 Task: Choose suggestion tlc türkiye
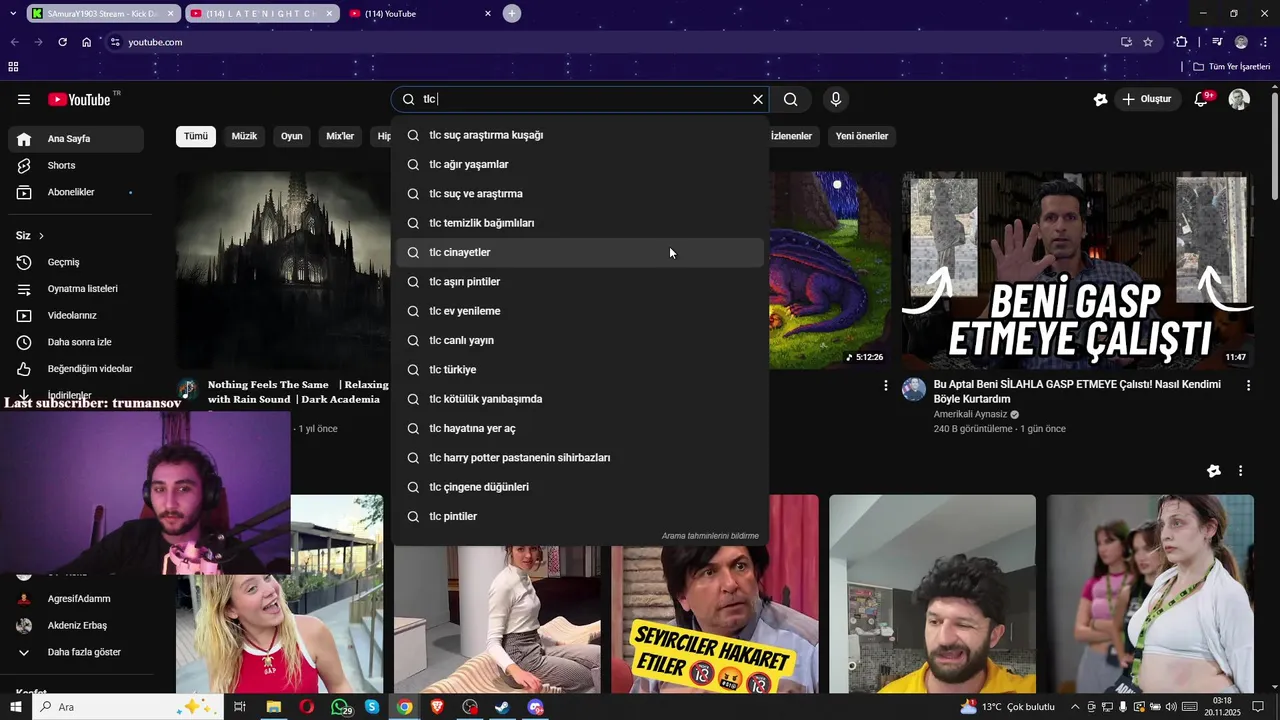580,370
